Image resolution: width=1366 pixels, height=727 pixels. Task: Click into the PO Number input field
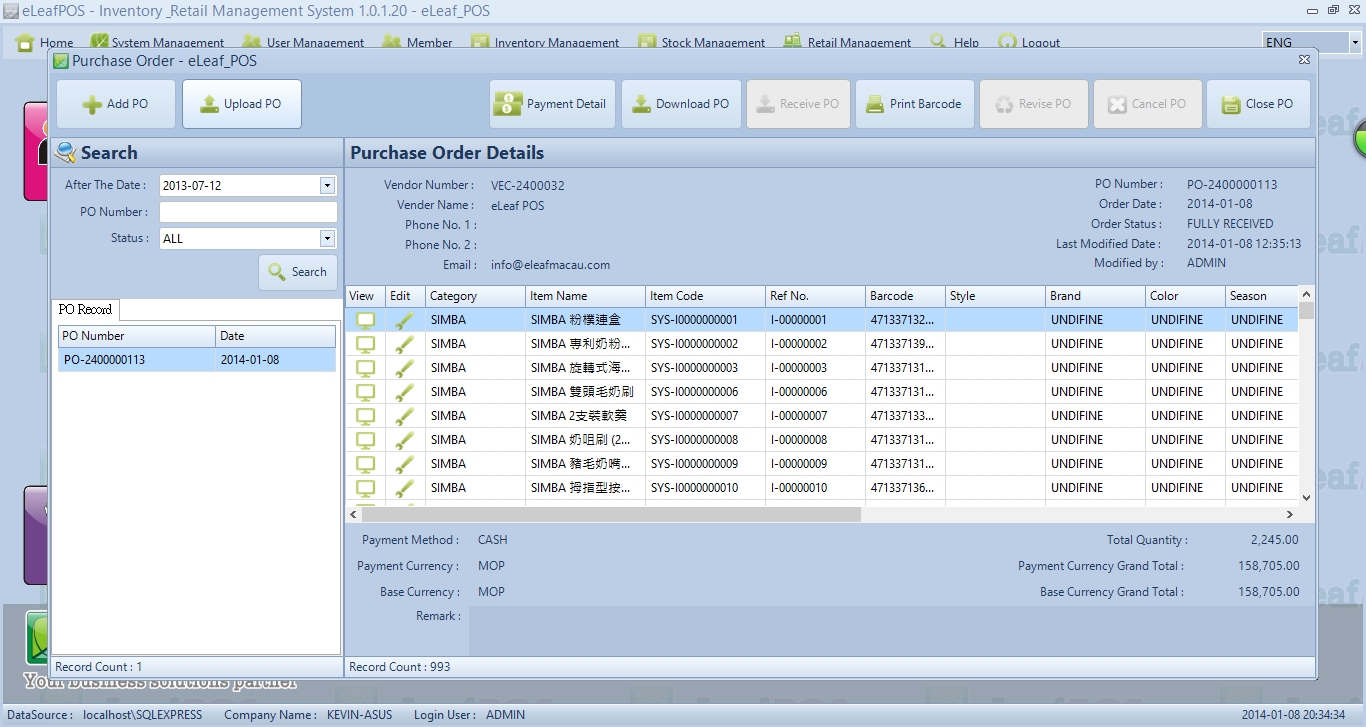[248, 212]
